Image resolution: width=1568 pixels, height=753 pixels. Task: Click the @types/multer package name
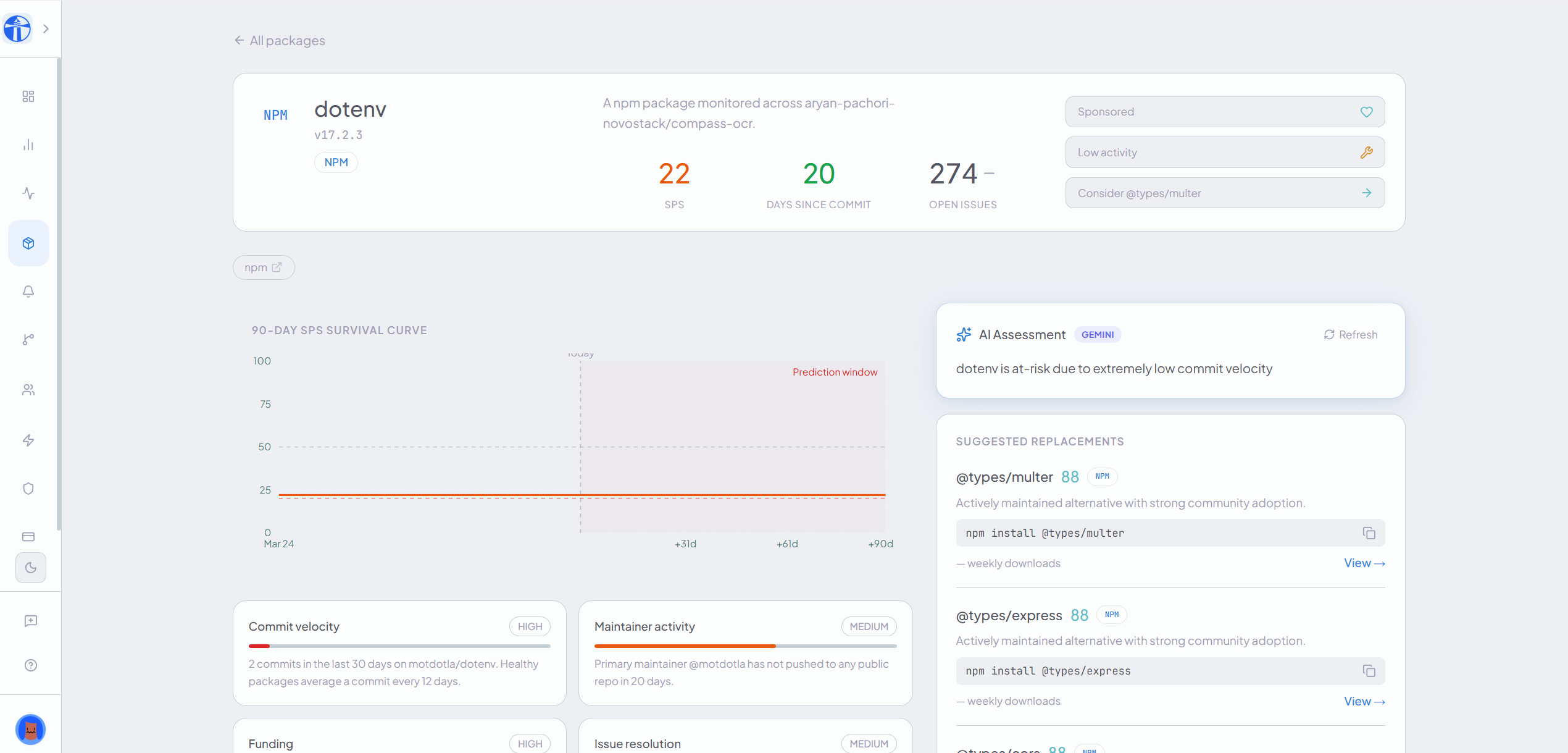[x=1004, y=477]
